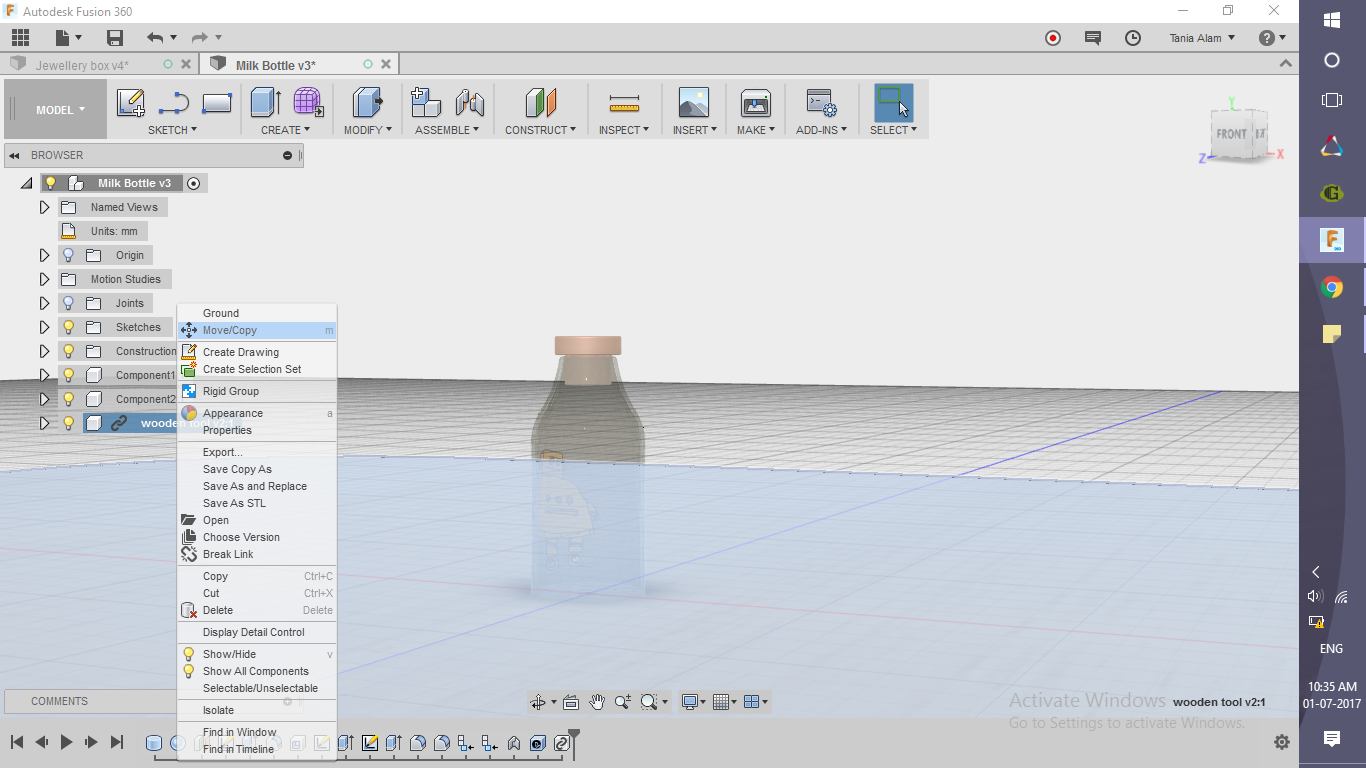Open the Grid and Snaps dropdown

point(726,702)
